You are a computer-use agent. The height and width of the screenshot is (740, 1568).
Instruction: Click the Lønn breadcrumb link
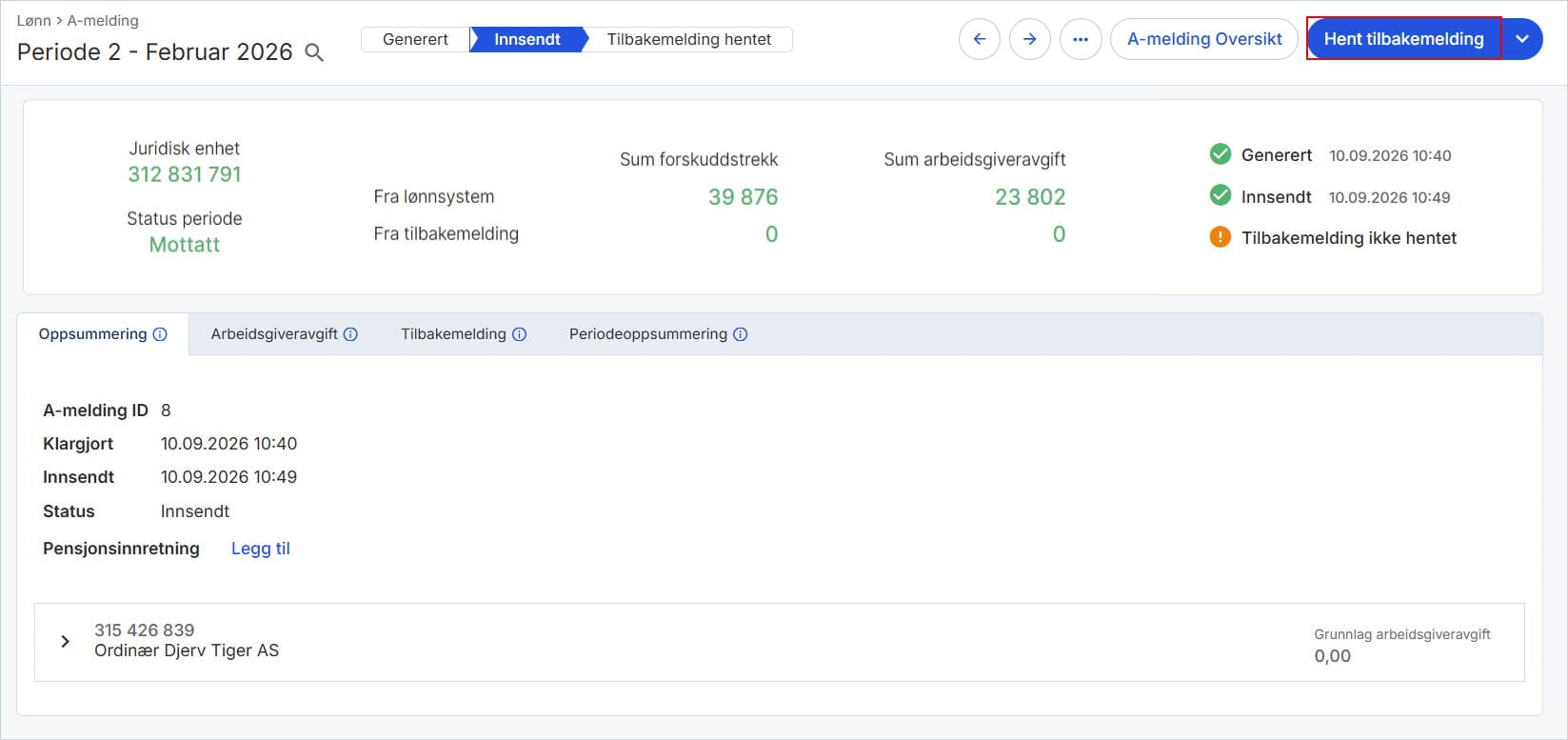34,20
